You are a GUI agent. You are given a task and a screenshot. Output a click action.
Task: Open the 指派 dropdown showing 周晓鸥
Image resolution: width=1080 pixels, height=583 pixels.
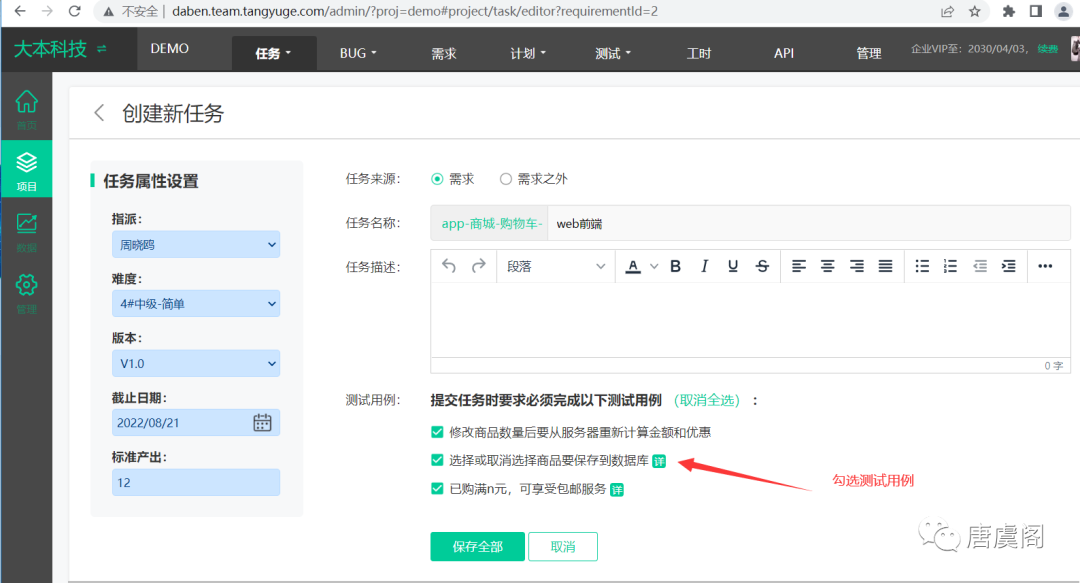(196, 245)
